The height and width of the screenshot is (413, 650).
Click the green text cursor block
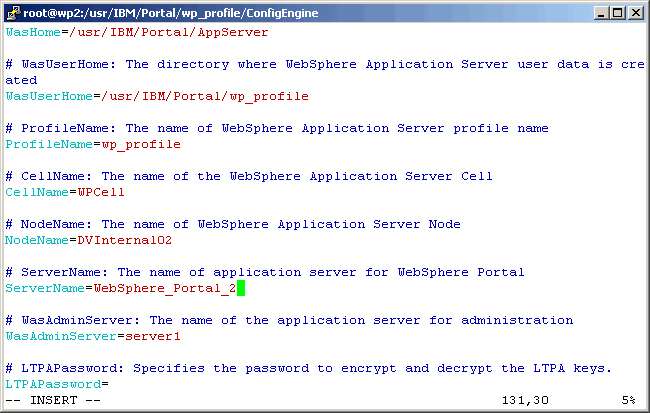tap(241, 288)
